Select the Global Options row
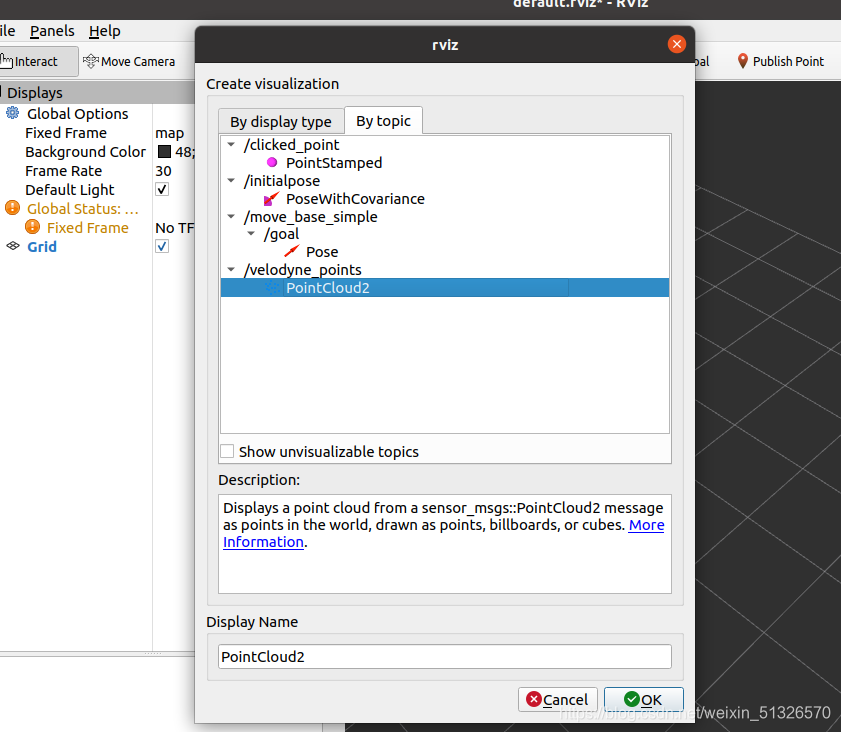841x732 pixels. pos(78,114)
